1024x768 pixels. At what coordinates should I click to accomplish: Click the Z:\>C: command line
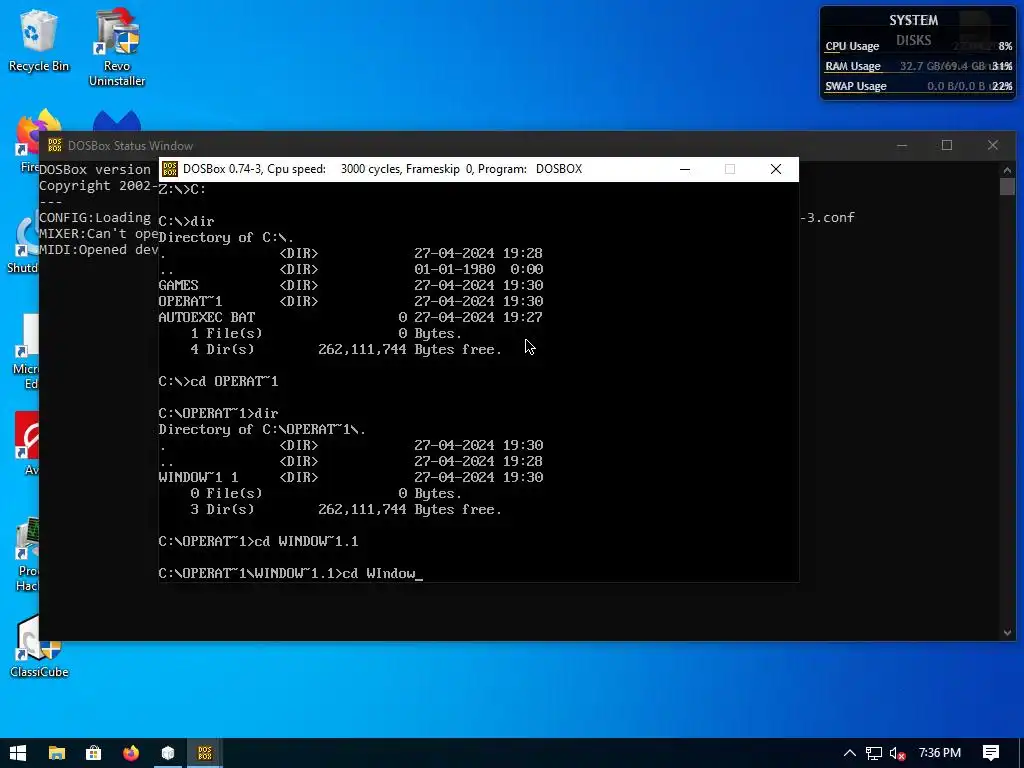182,189
